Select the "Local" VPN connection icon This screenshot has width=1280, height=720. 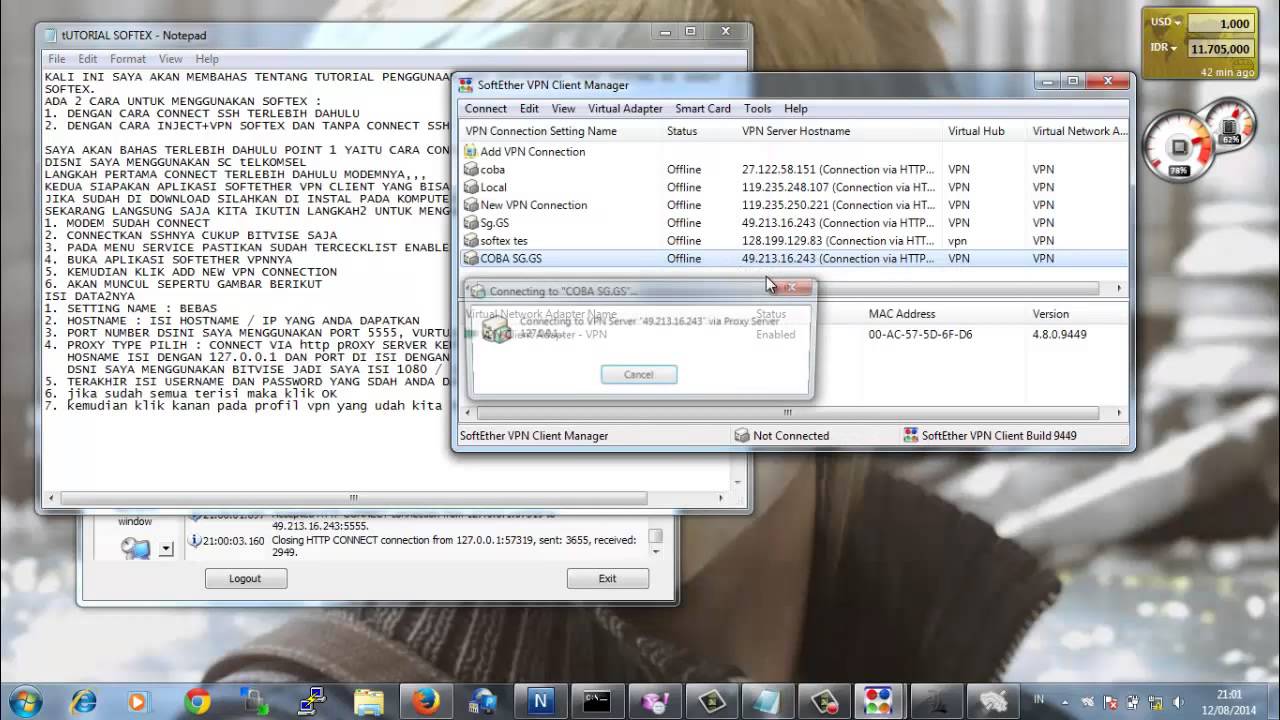(471, 188)
